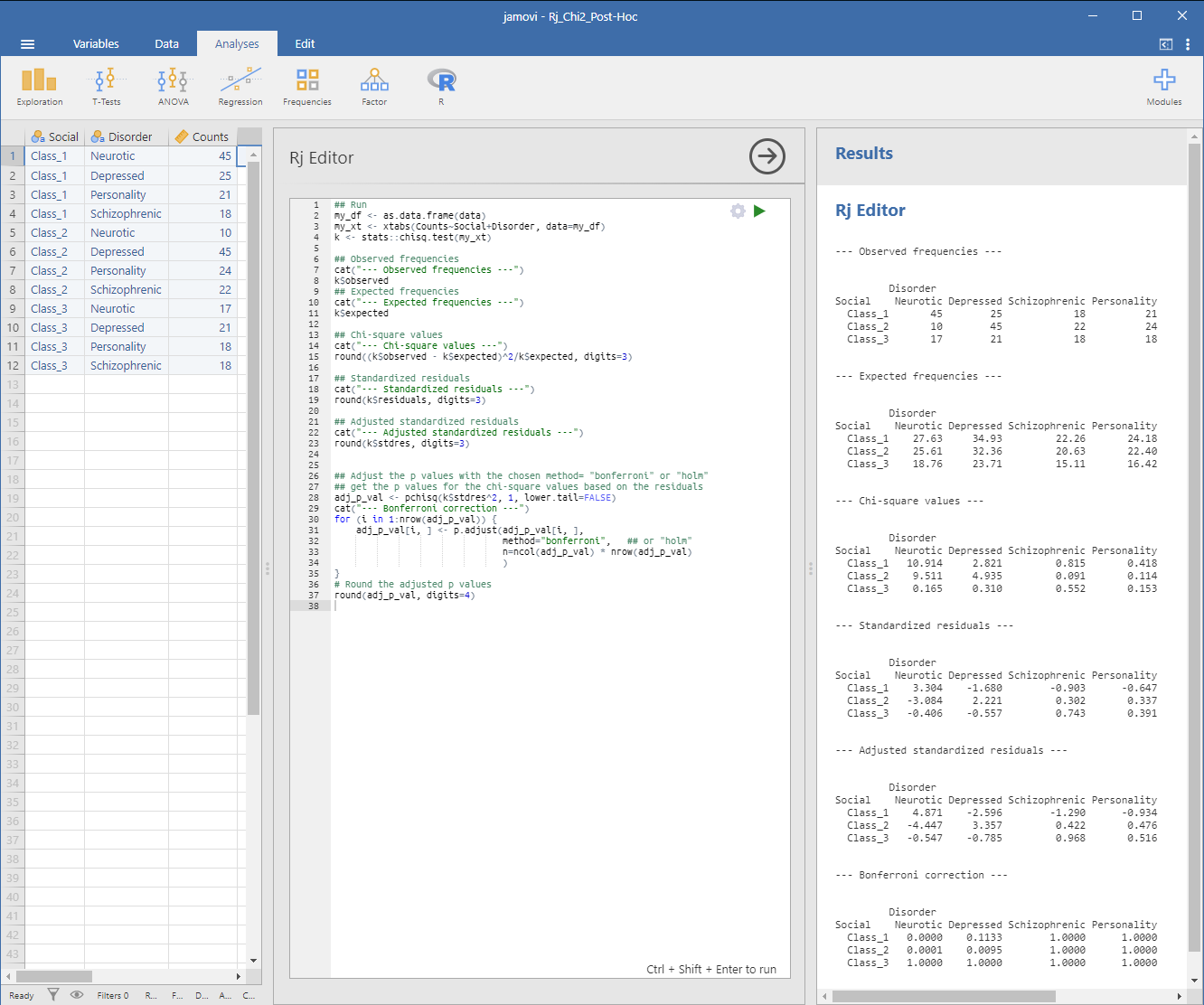Open the T-Tests analyses menu

106,87
